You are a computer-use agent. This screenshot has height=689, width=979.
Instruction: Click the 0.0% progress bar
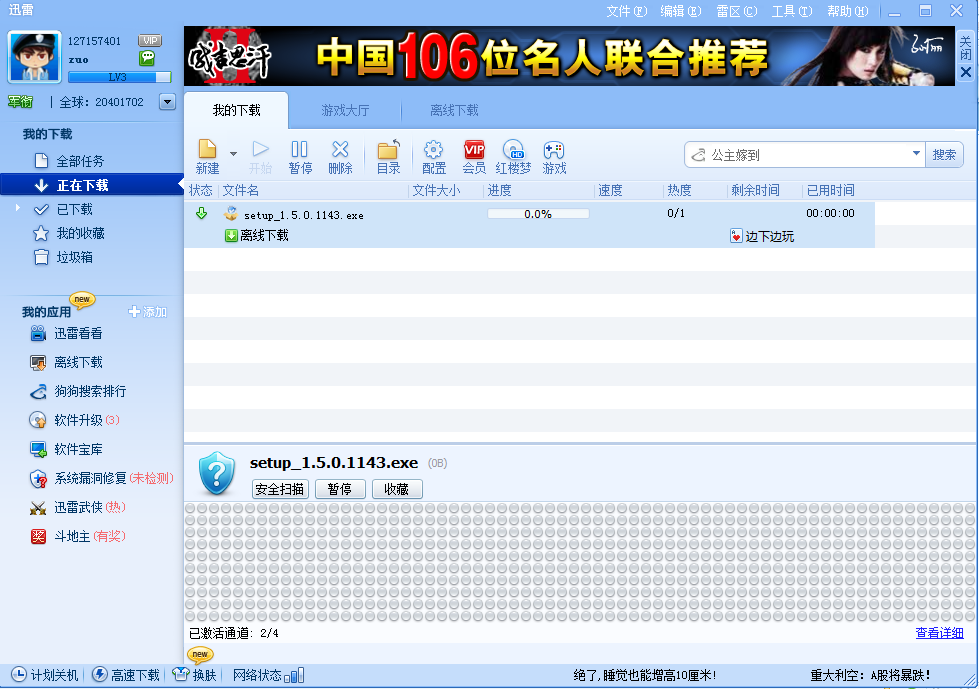point(538,214)
